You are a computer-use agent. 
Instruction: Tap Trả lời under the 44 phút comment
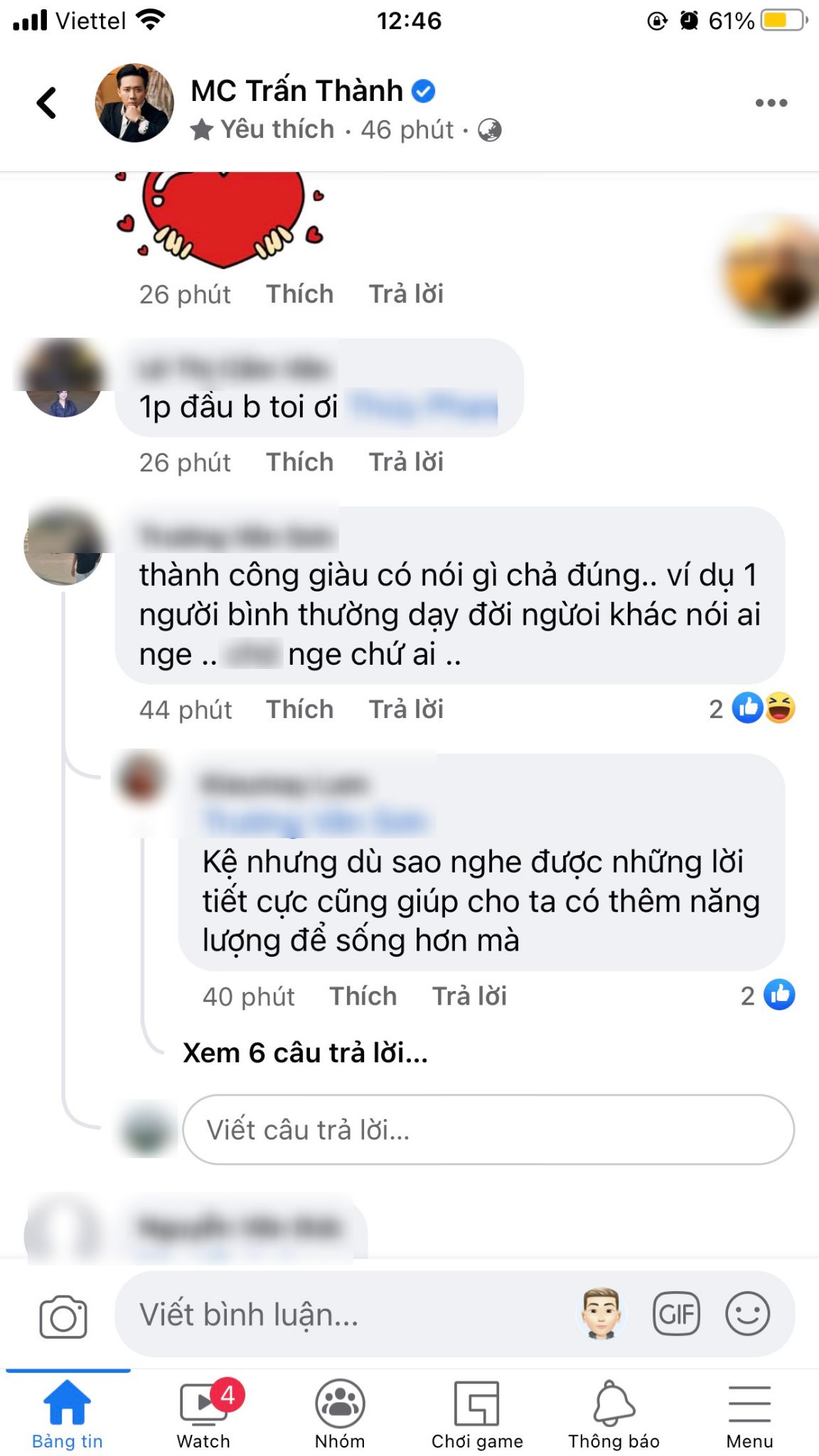pos(406,710)
